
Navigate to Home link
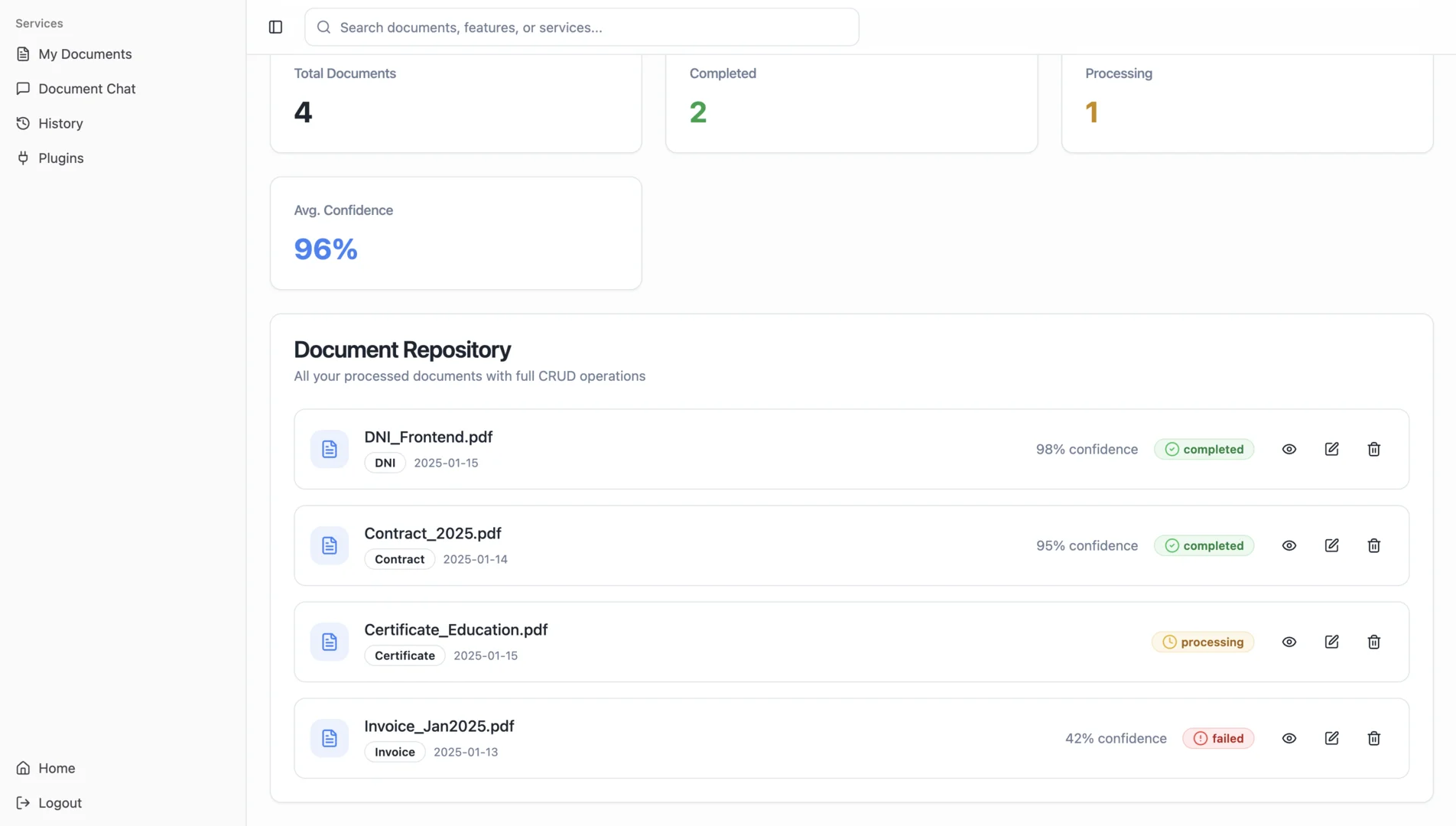point(57,768)
